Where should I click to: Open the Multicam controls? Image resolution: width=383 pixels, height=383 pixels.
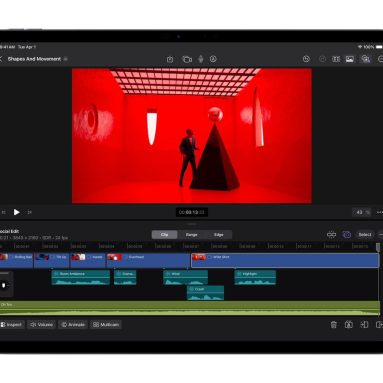pyautogui.click(x=106, y=325)
